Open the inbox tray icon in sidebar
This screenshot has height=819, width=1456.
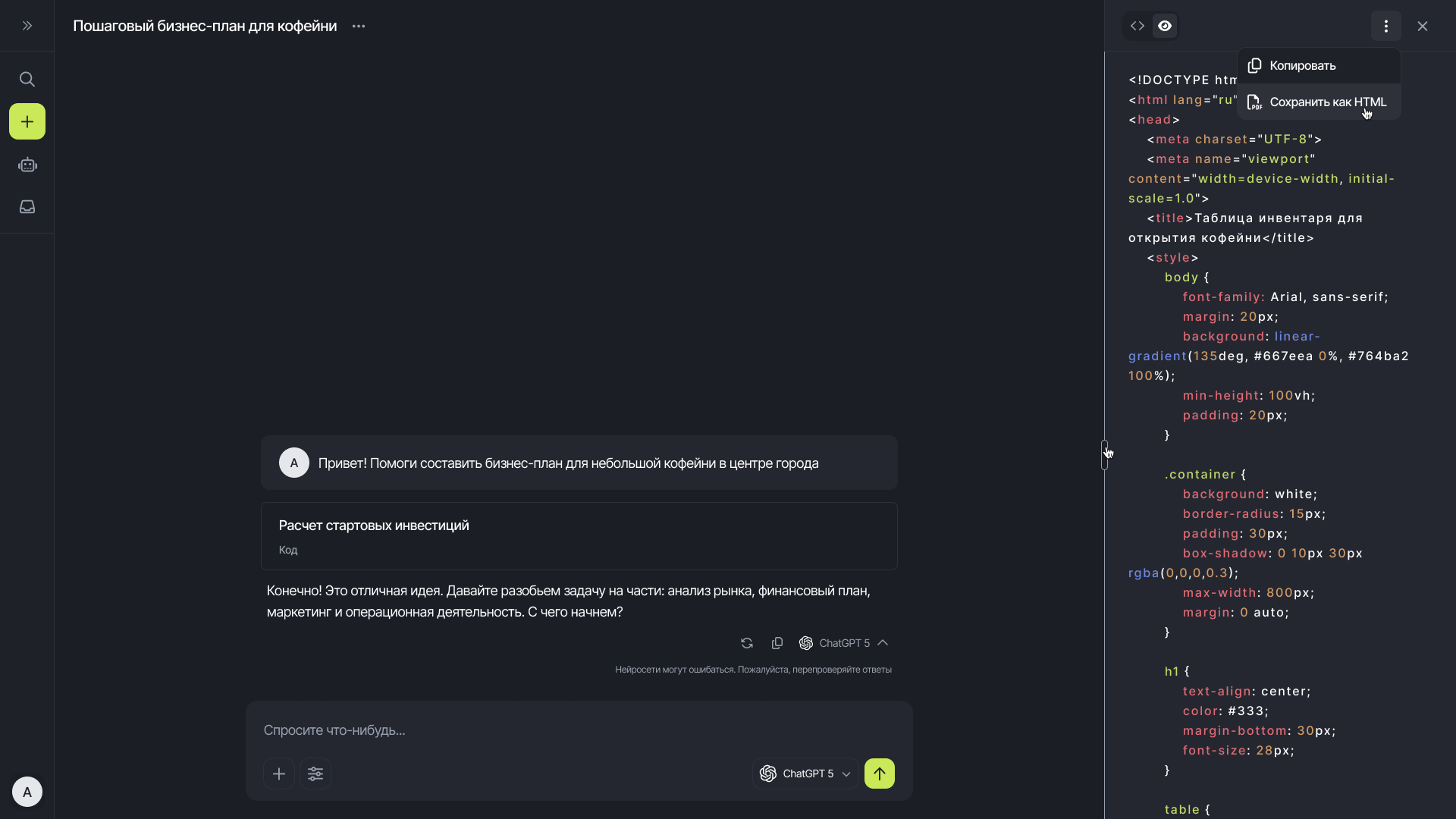coord(27,207)
